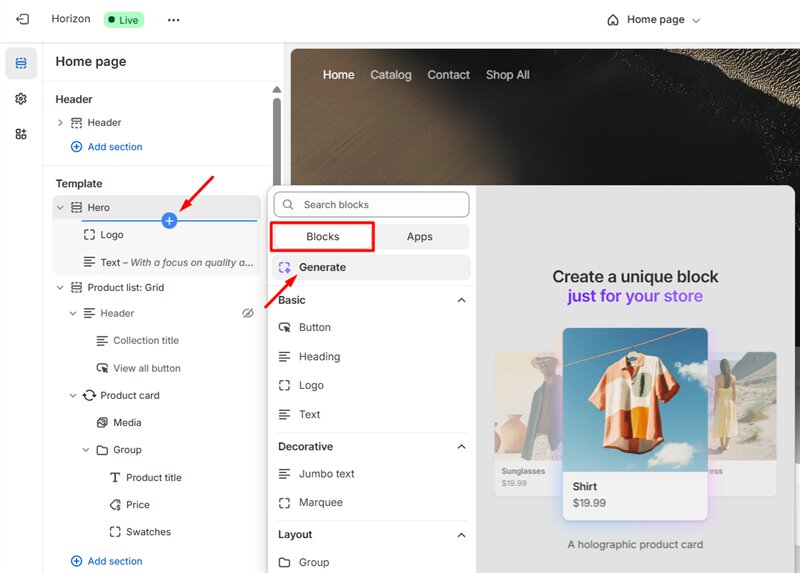Click Add section link under Header

[114, 147]
